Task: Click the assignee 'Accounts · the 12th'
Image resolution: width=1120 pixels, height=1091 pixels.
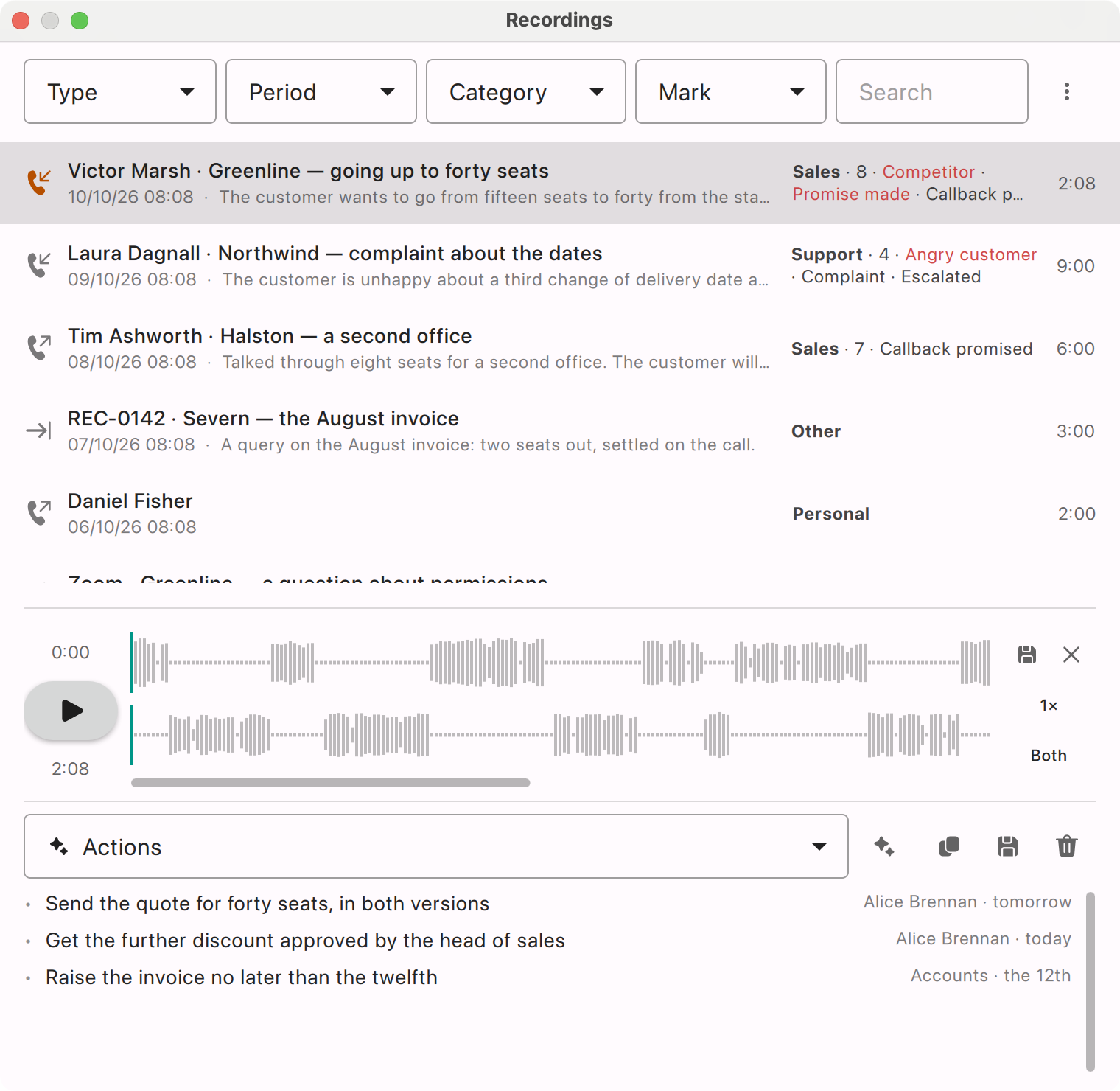Action: point(990,975)
